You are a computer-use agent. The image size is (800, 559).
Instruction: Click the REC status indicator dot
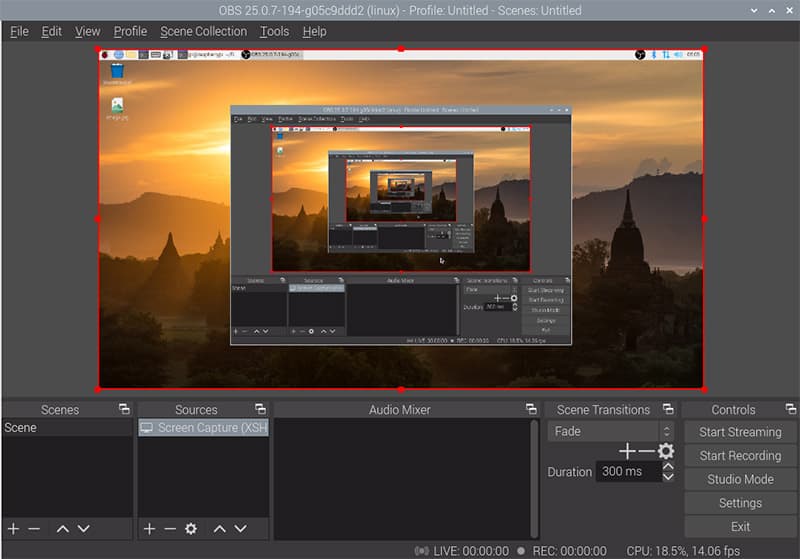click(x=521, y=551)
